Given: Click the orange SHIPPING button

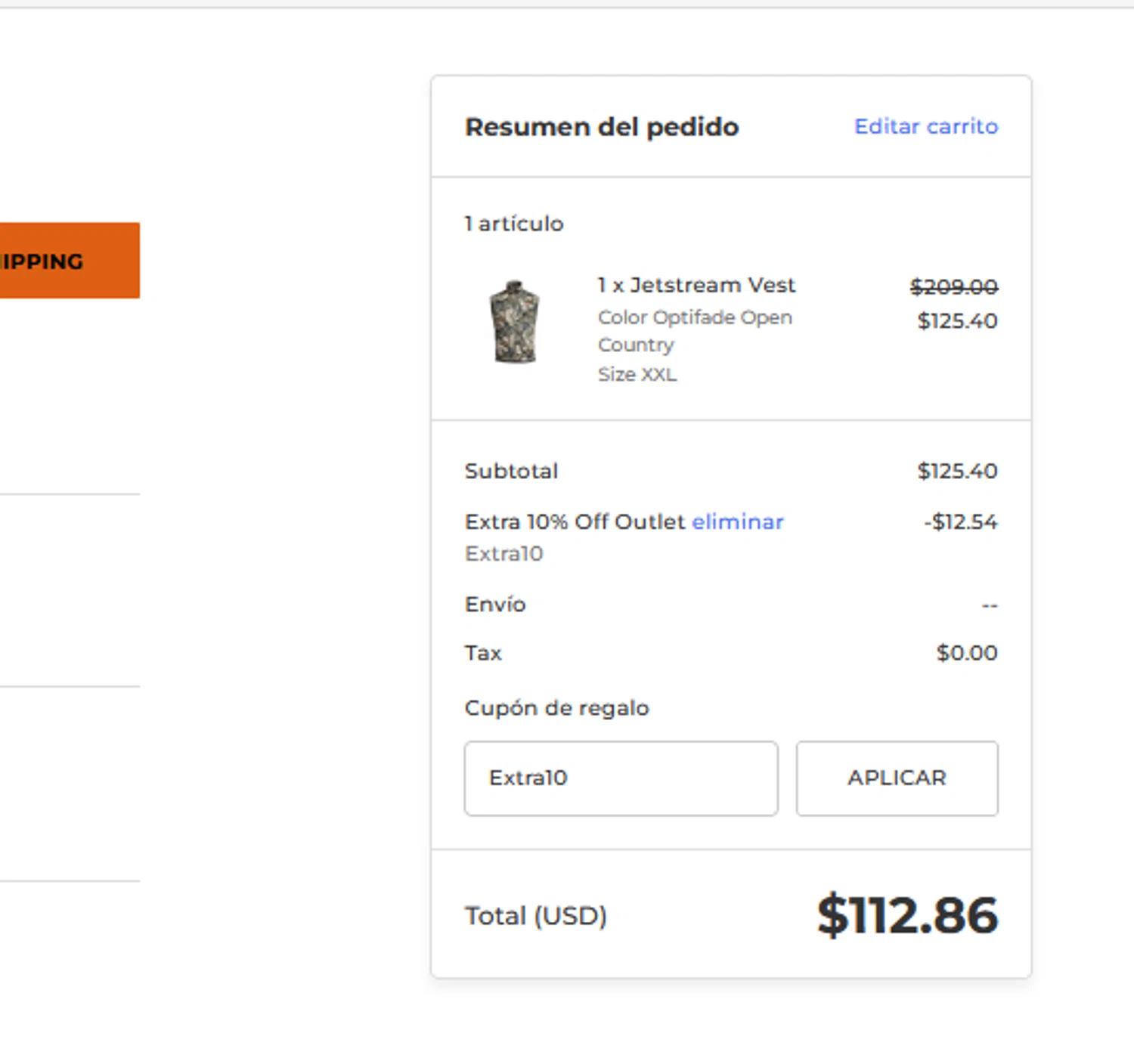Looking at the screenshot, I should coord(70,261).
